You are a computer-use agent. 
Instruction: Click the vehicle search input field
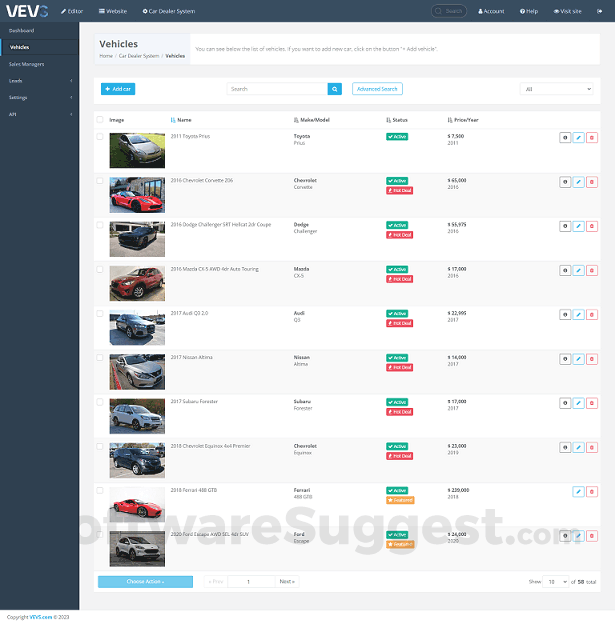[277, 89]
